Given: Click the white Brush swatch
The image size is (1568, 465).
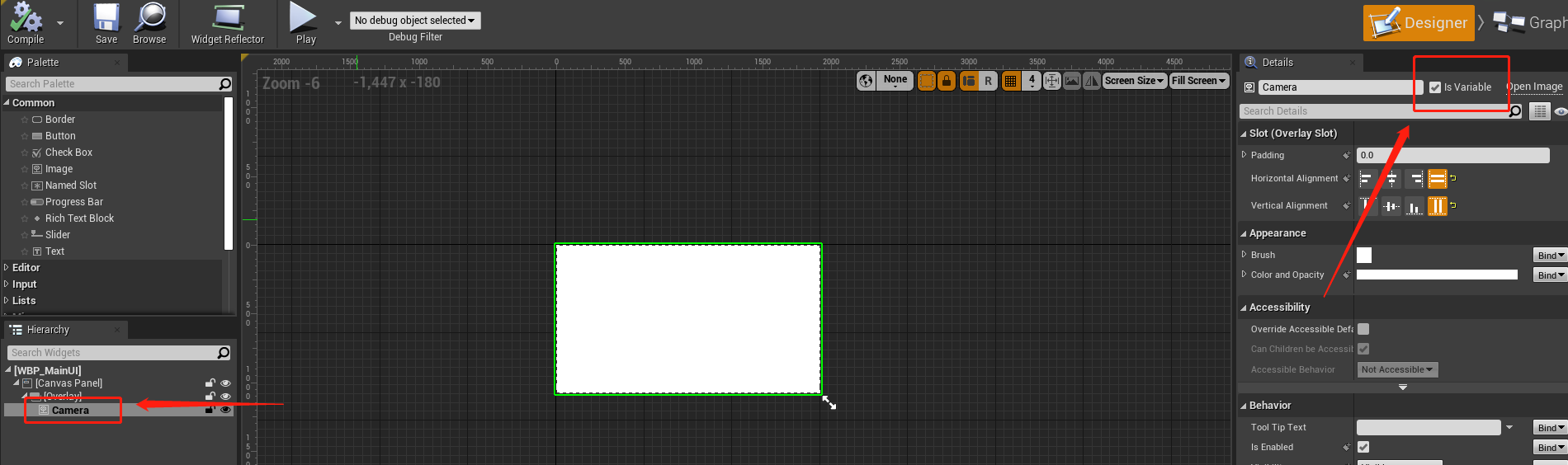Looking at the screenshot, I should [1364, 256].
